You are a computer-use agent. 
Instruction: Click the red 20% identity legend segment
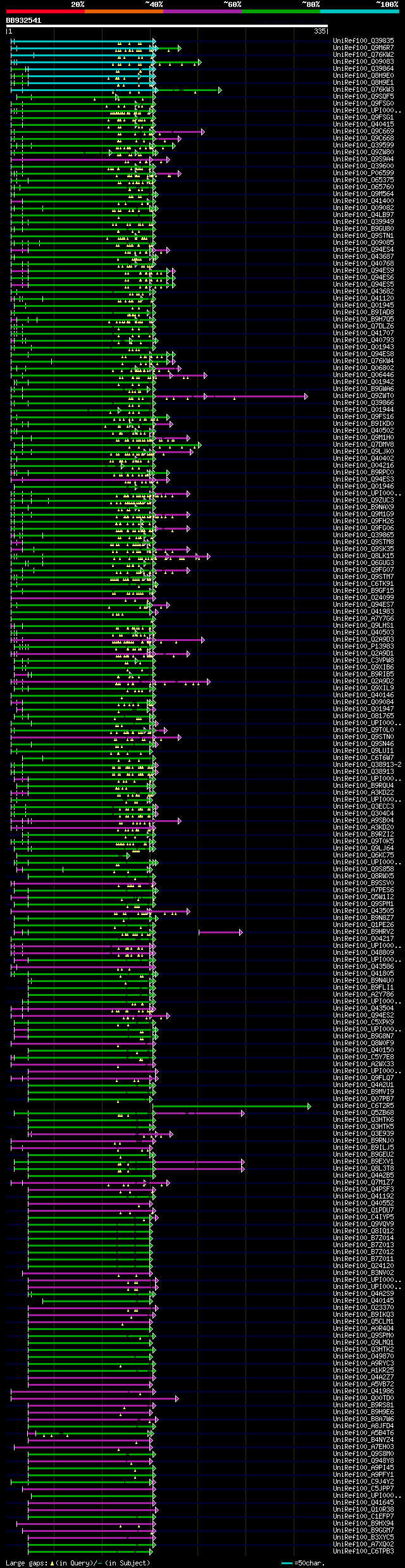(x=46, y=11)
